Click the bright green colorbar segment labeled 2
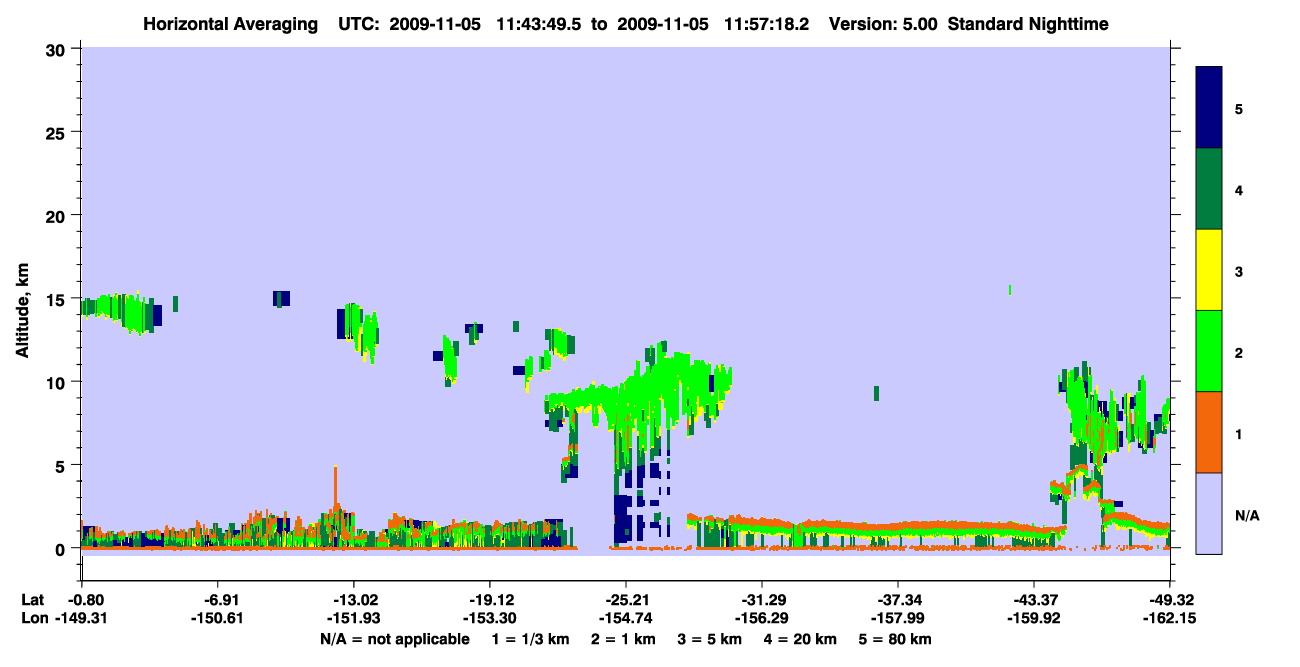The width and height of the screenshot is (1300, 667). coord(1209,350)
